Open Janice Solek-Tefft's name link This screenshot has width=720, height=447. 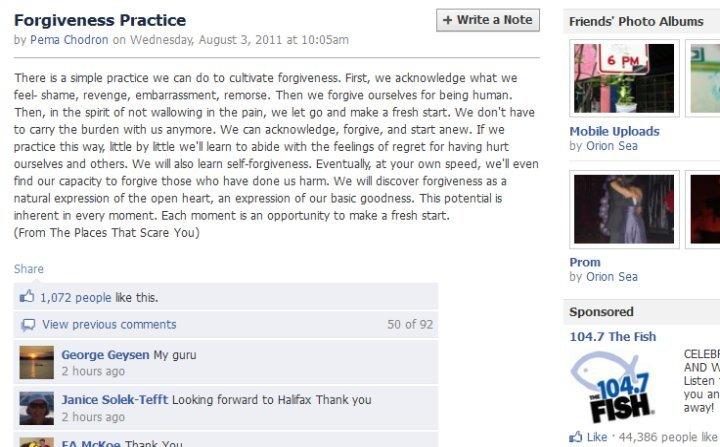[115, 400]
